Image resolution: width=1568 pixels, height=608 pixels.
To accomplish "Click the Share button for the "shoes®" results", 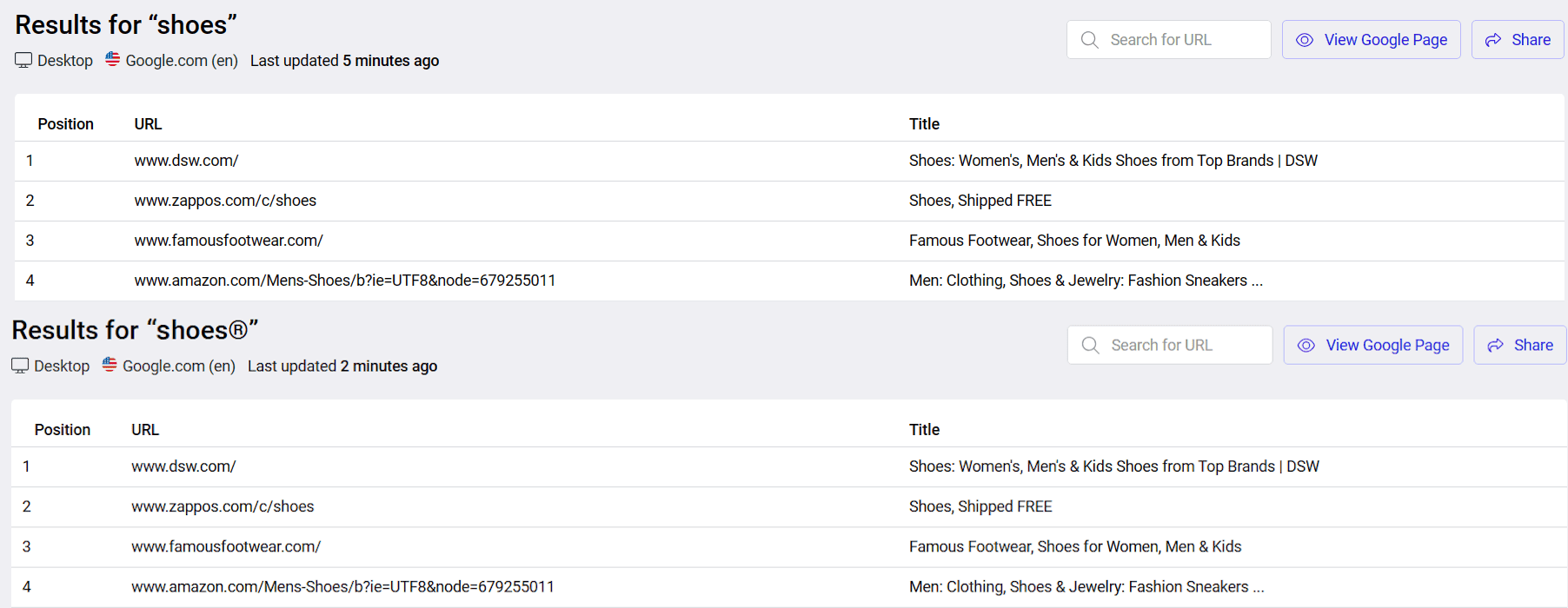I will click(x=1520, y=345).
